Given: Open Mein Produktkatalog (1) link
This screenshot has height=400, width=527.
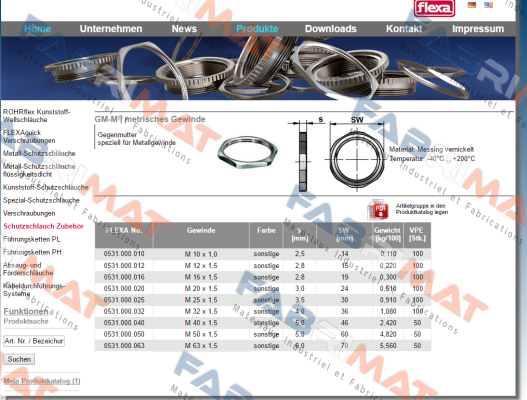Looking at the screenshot, I should 42,381.
